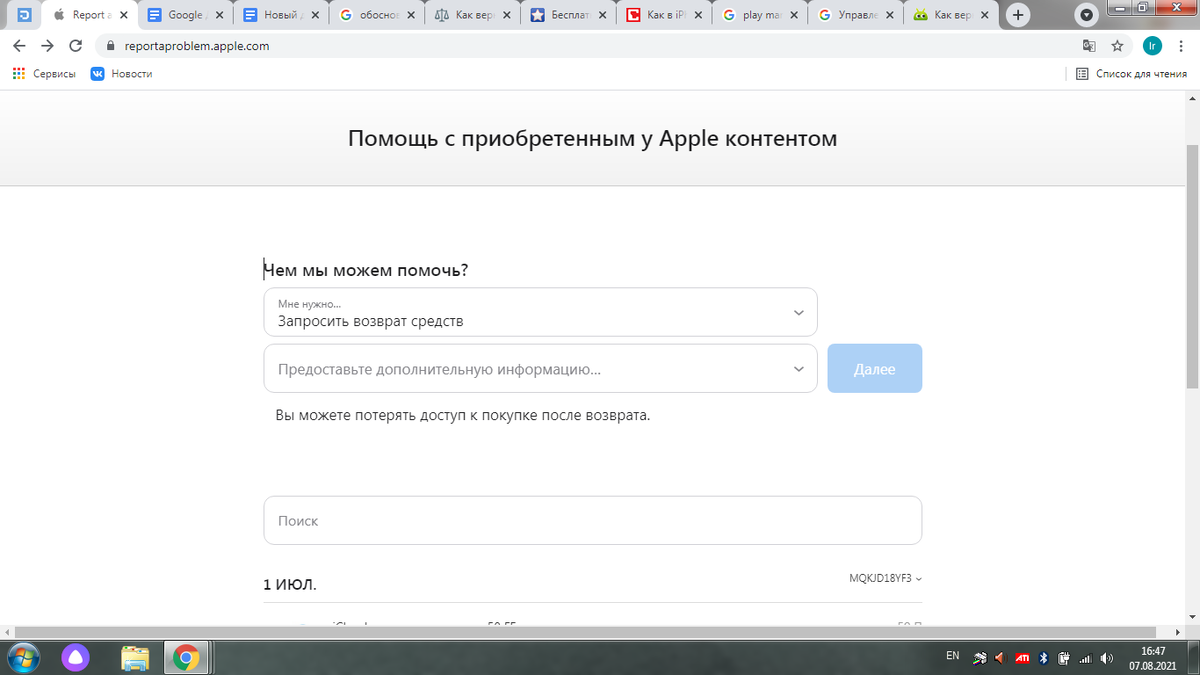The height and width of the screenshot is (675, 1200).
Task: Open File Explorer from the taskbar
Action: [134, 657]
